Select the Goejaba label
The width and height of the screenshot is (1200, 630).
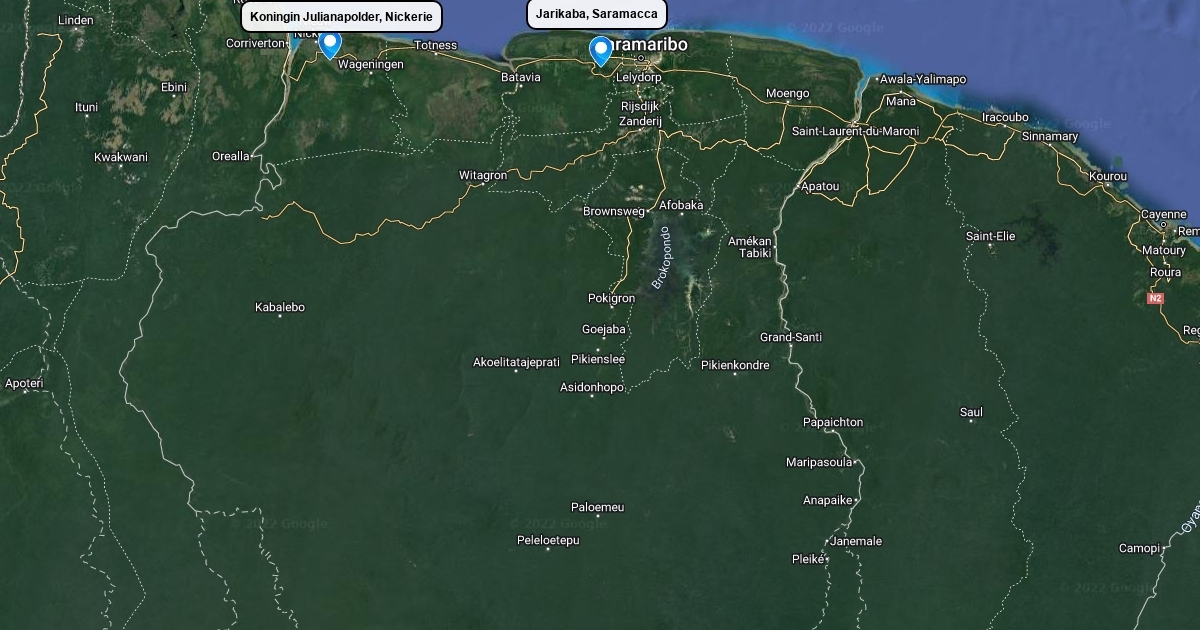click(x=604, y=329)
